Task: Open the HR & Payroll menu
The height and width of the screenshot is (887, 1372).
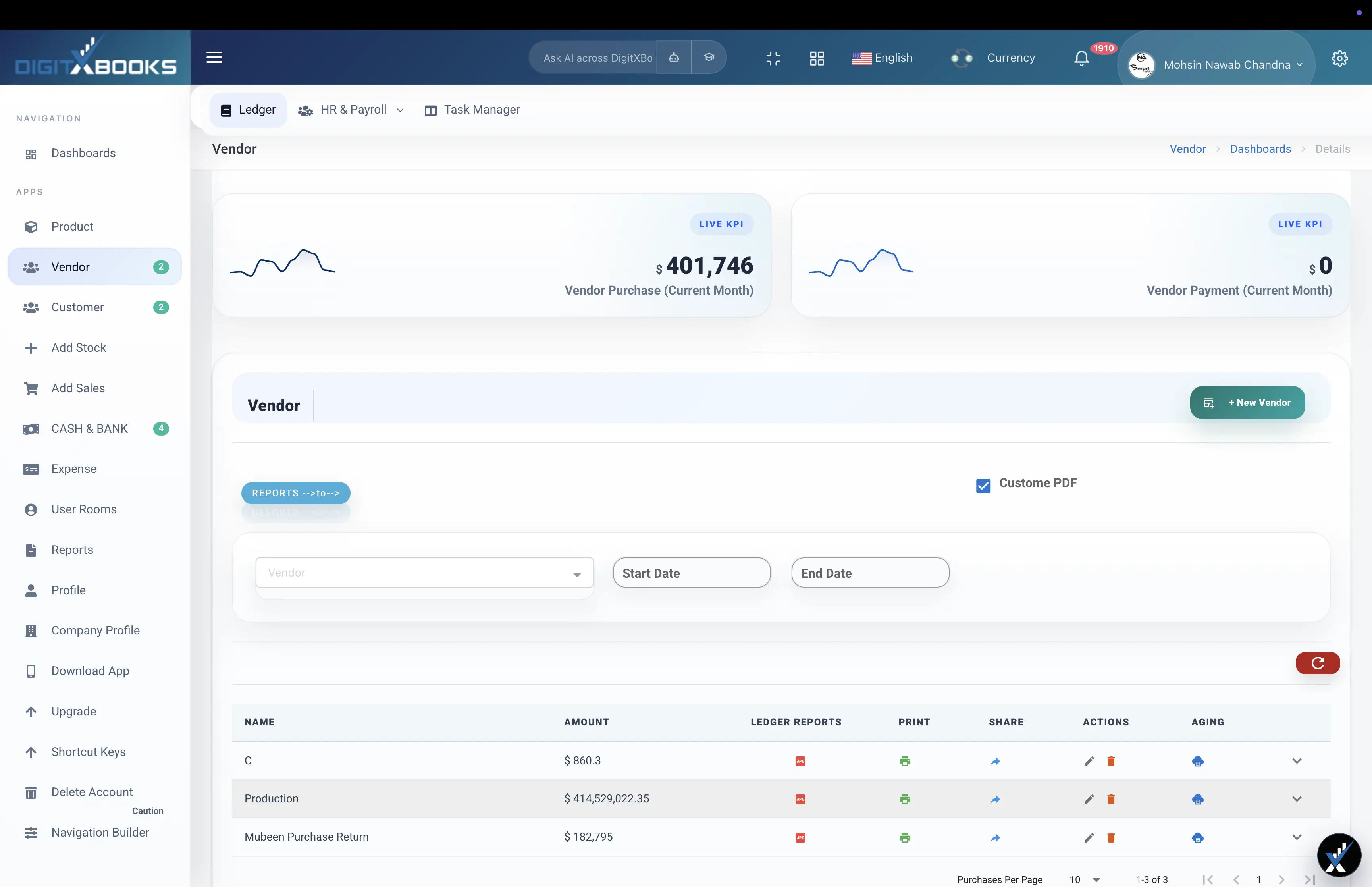Action: point(351,110)
